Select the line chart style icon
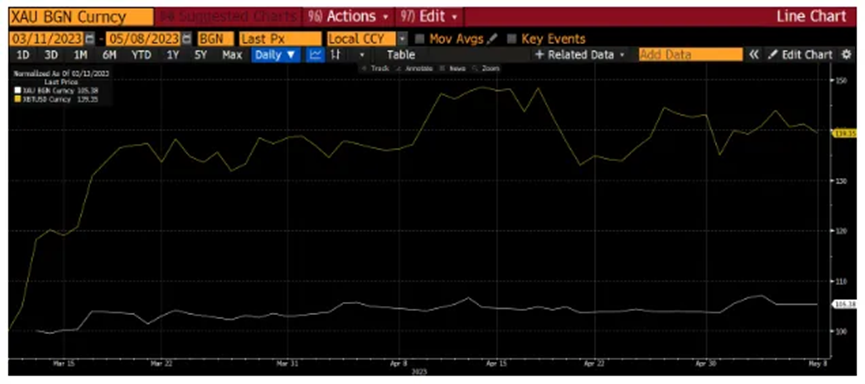 (x=316, y=55)
